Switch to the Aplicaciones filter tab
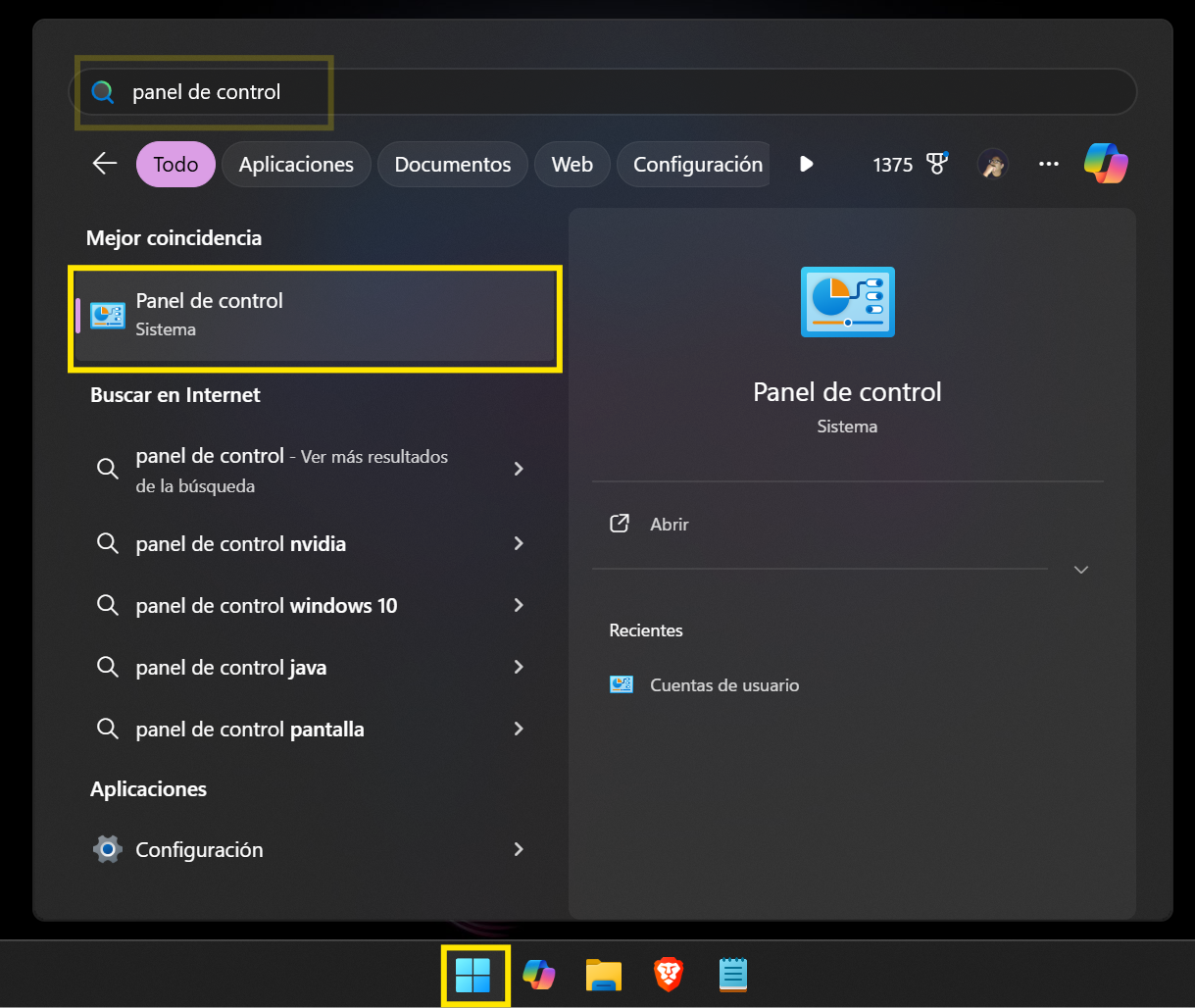The width and height of the screenshot is (1195, 1008). coord(296,164)
